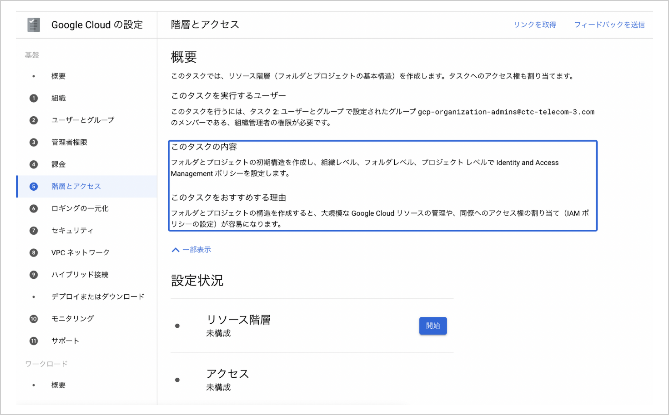
Task: Click the blue step 5 icon beside 階層とアクセス
Action: pyautogui.click(x=34, y=186)
